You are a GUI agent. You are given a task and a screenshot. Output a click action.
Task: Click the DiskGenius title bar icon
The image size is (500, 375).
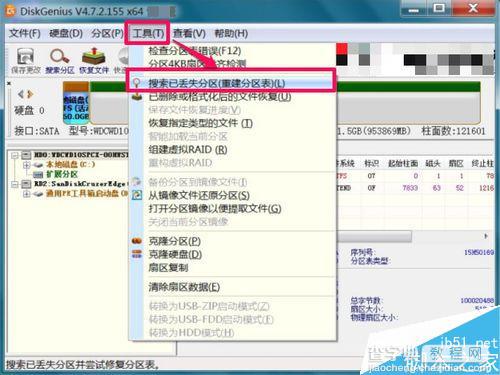(11, 11)
